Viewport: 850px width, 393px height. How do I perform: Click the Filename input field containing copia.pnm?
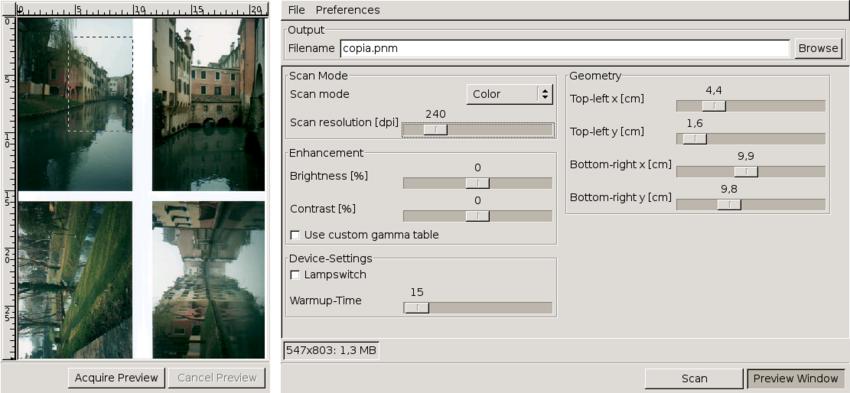click(565, 48)
